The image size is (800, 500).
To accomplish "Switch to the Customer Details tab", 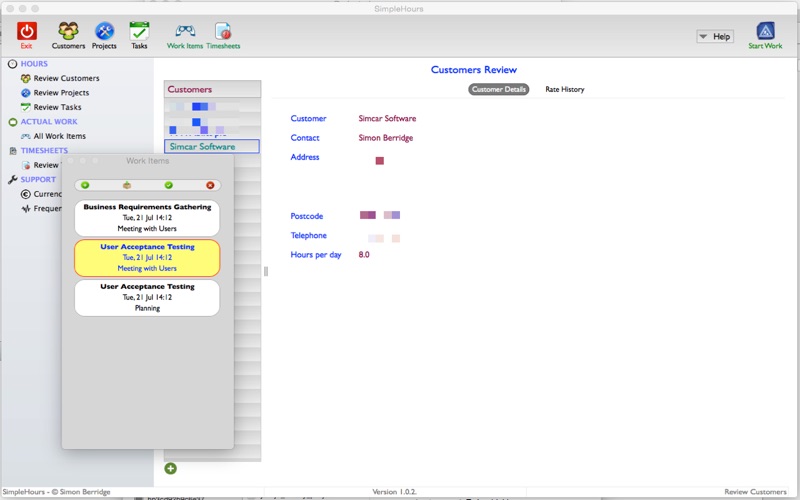I will [x=498, y=89].
